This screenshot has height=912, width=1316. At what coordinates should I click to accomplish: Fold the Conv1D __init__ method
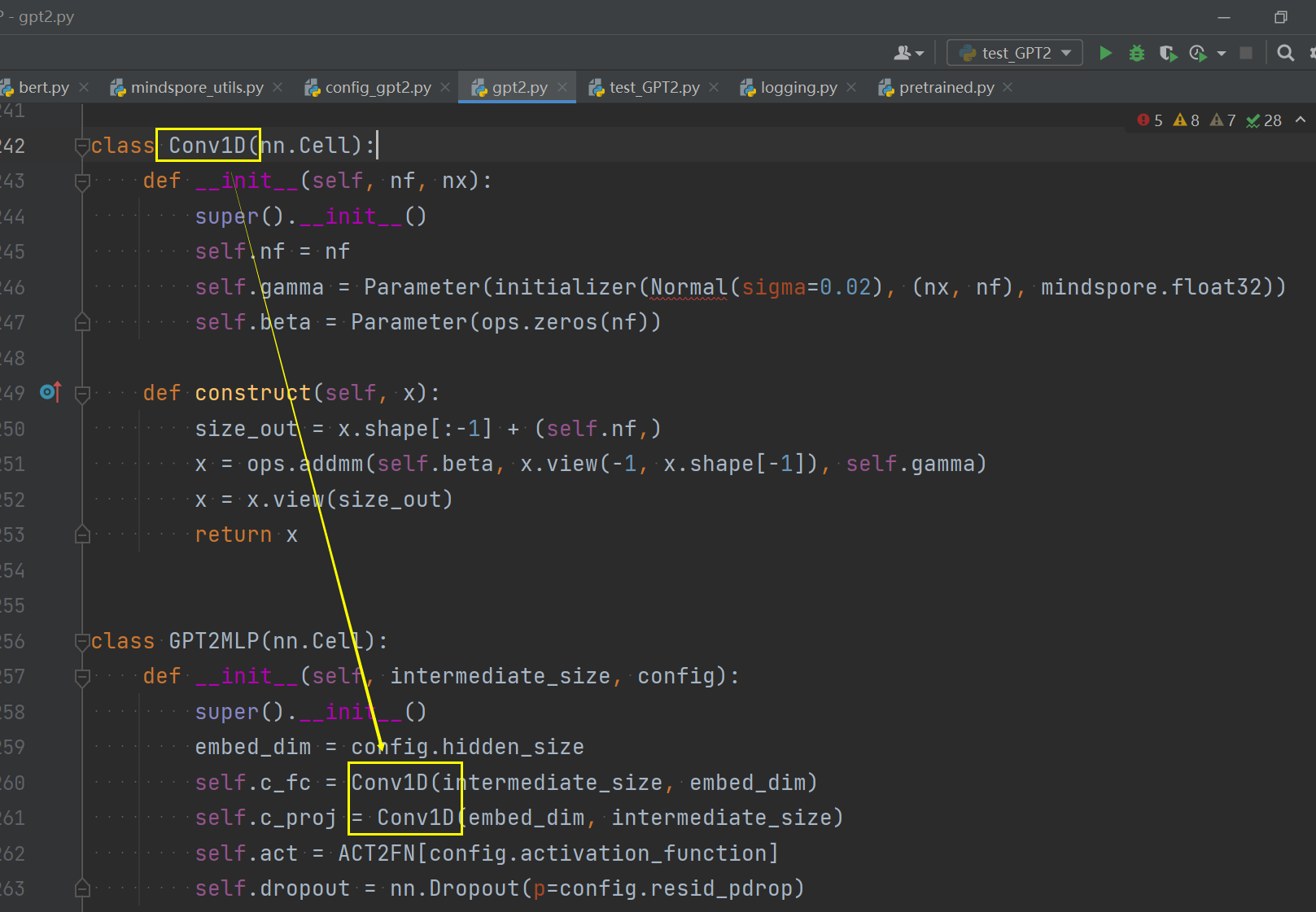[x=81, y=181]
